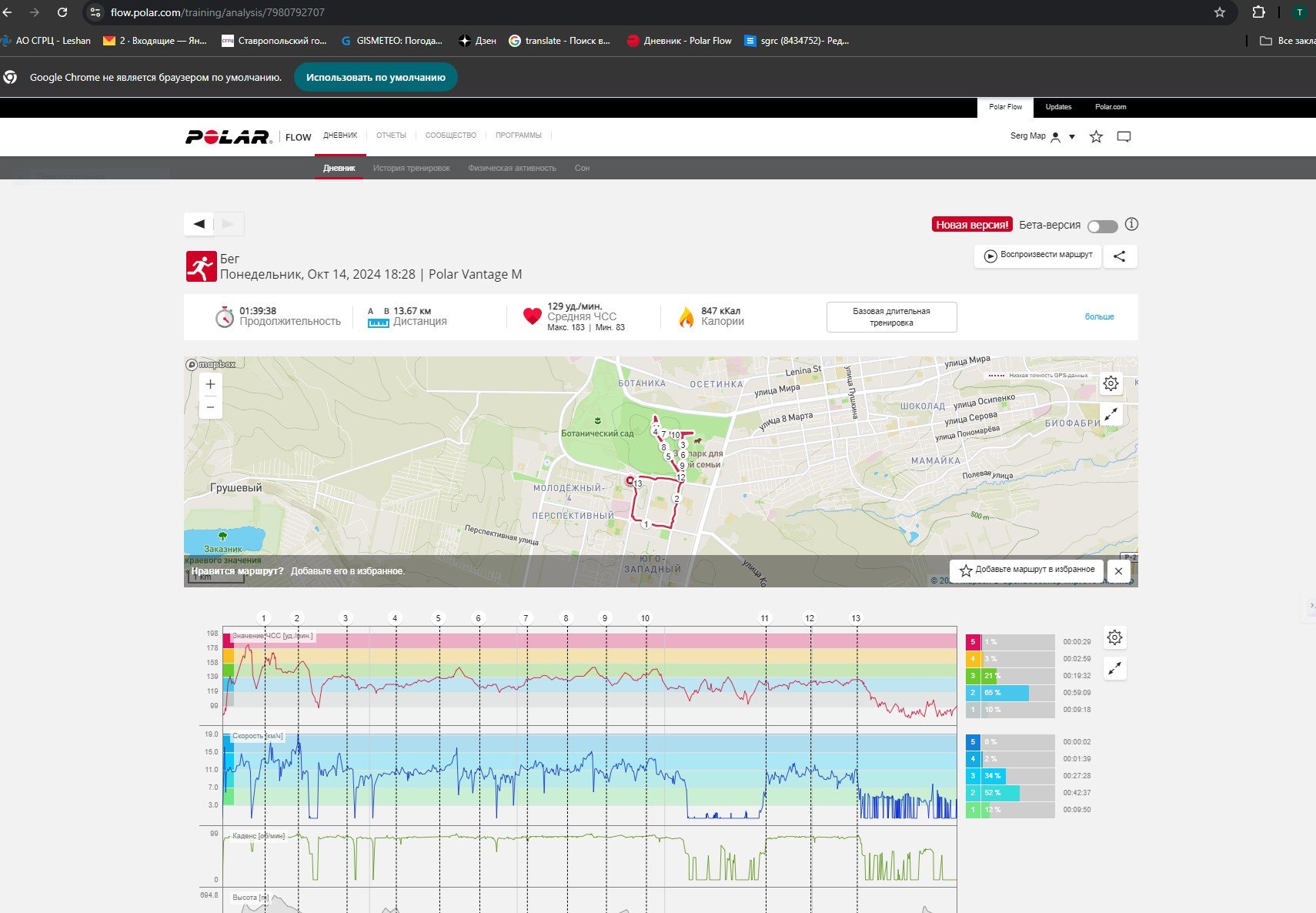Share this training session
This screenshot has width=1316, height=913.
1120,256
